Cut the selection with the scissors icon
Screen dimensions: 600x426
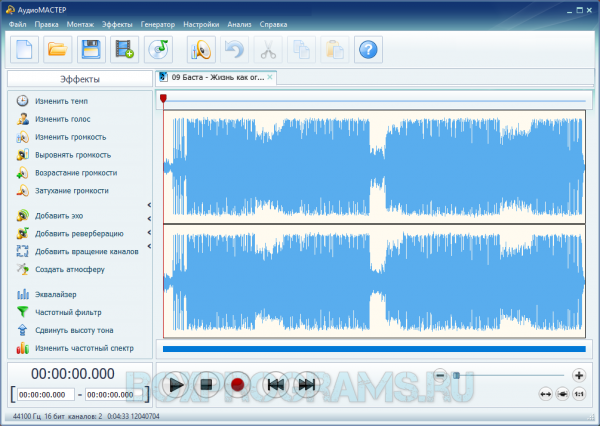[x=268, y=50]
